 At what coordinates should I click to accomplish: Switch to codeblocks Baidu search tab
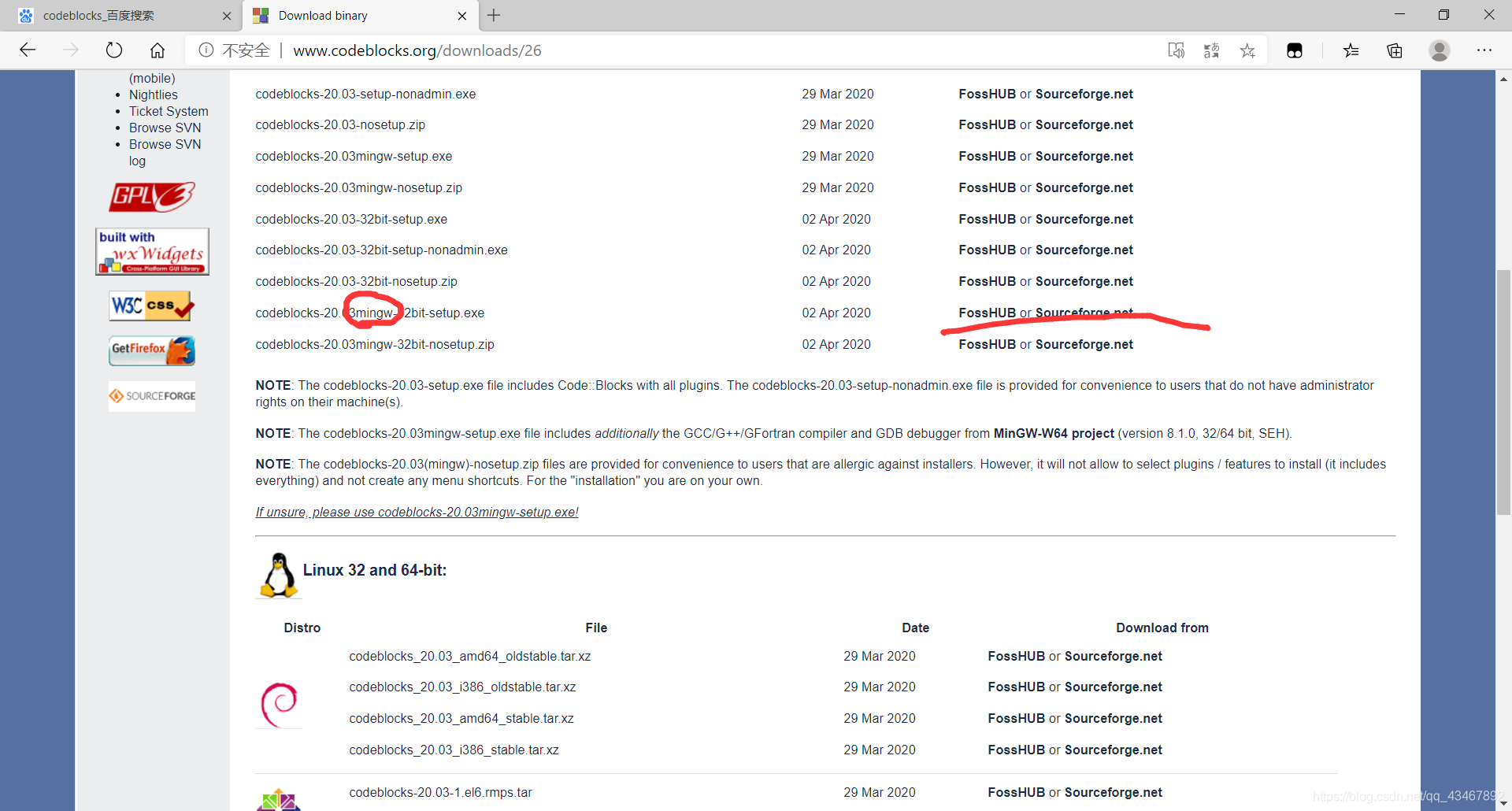(122, 16)
